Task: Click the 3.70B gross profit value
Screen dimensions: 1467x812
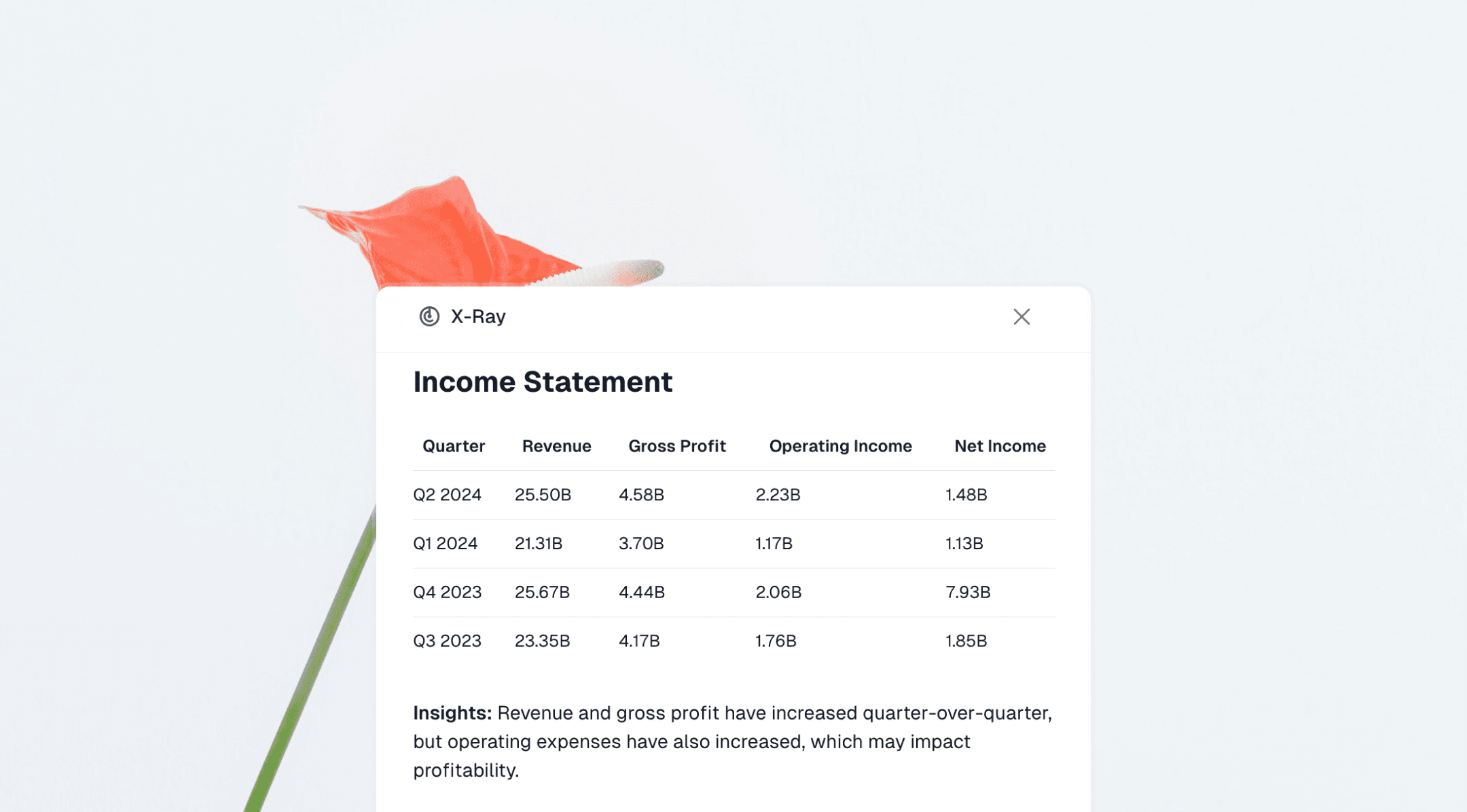Action: [641, 544]
